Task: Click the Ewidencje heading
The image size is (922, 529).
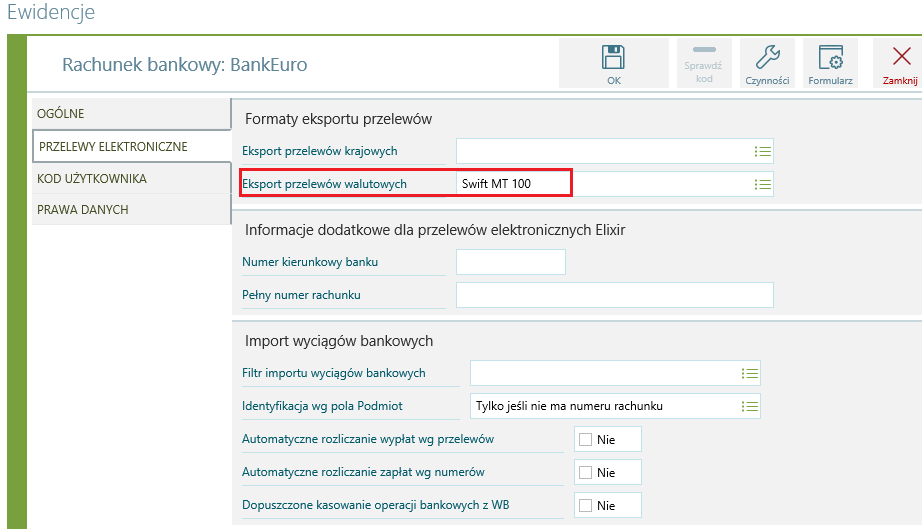Action: point(51,12)
